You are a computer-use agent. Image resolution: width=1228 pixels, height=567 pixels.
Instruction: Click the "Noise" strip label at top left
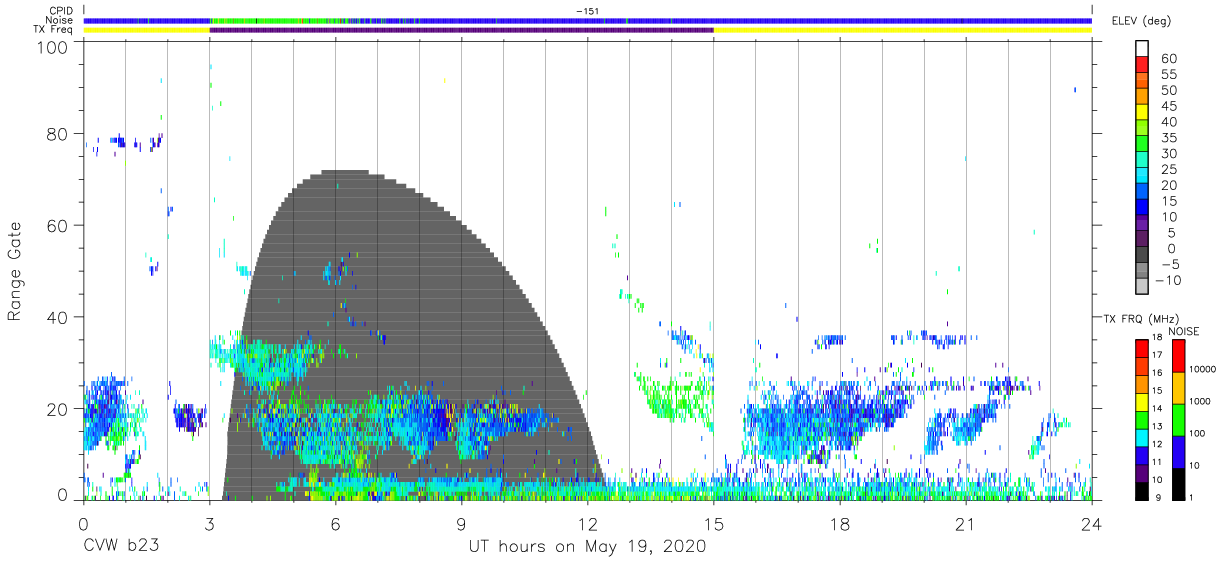tap(60, 20)
